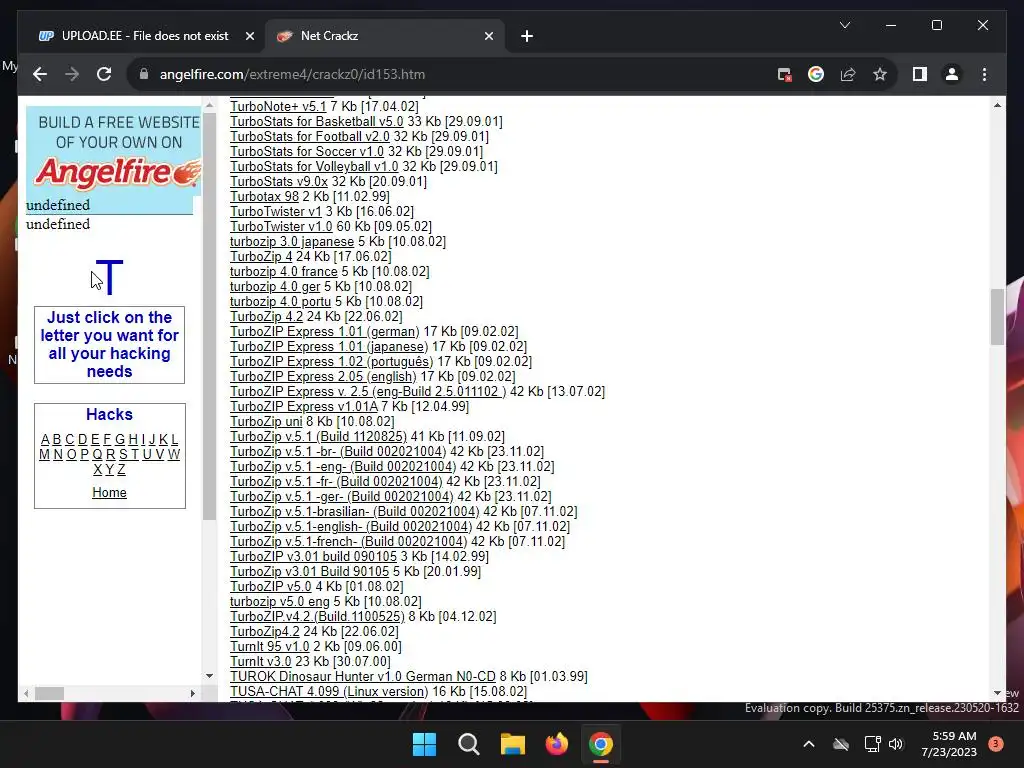Screen dimensions: 1024x768
Task: Open Windows taskbar search
Action: 468,744
